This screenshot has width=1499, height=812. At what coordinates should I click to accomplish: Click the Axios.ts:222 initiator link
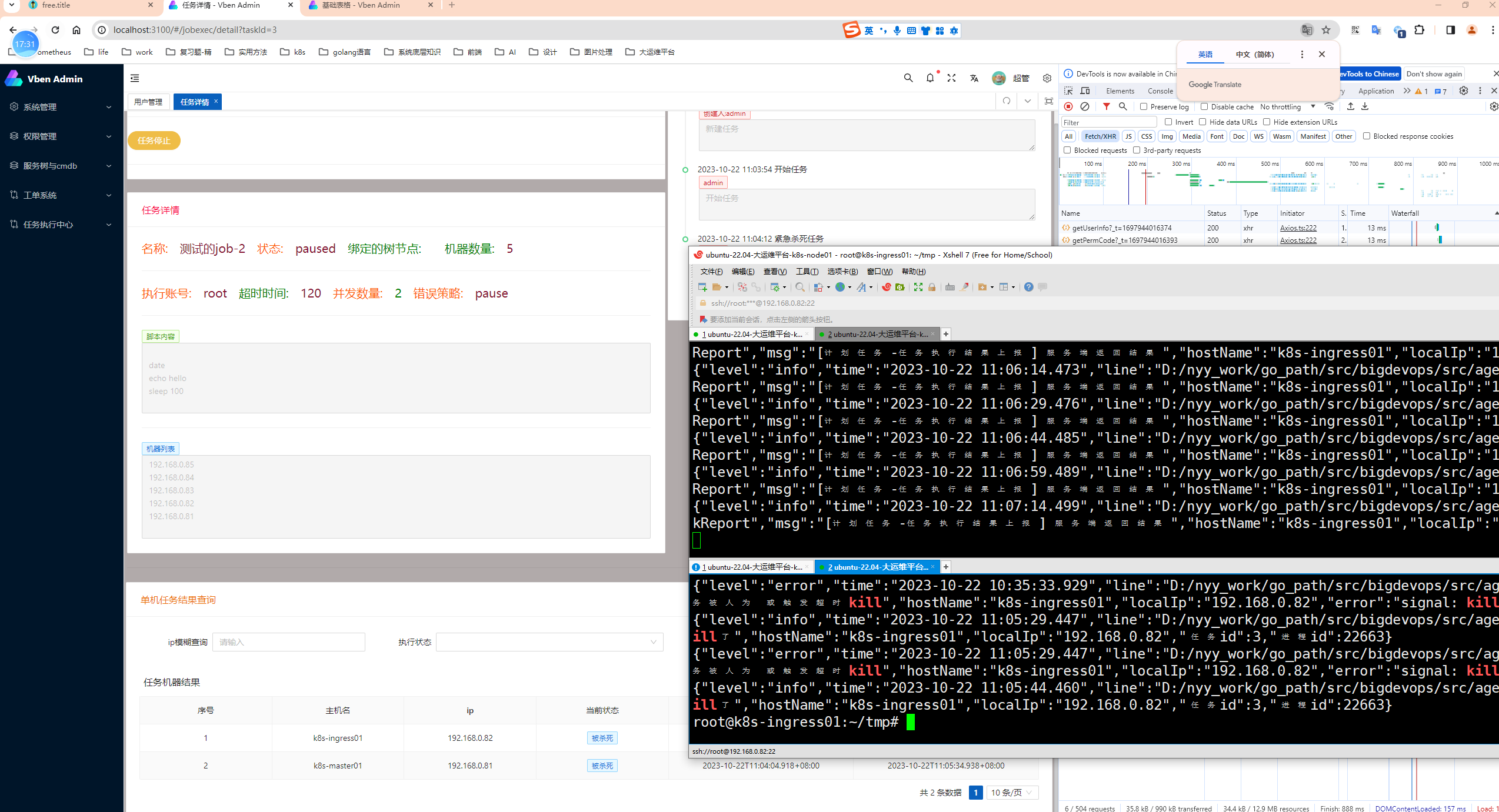click(x=1298, y=228)
